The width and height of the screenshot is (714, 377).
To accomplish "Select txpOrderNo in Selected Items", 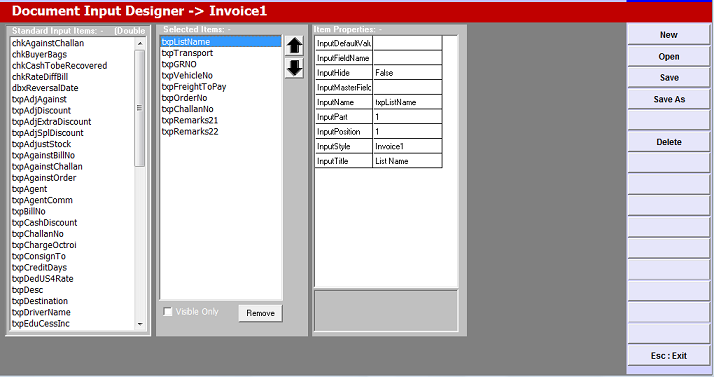I will [220, 98].
